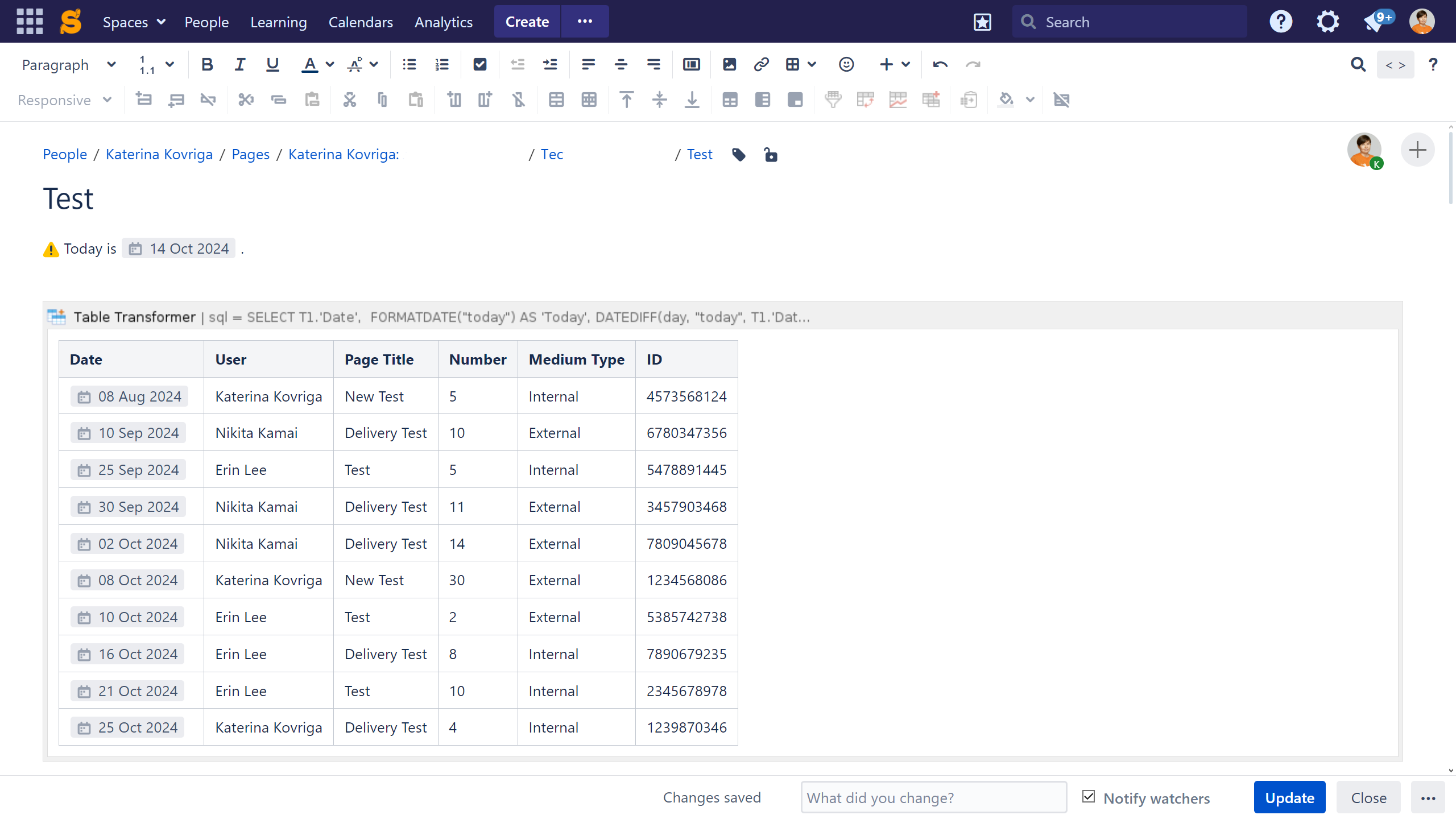Insert a task list checkbox
This screenshot has width=1456, height=819.
(x=479, y=65)
